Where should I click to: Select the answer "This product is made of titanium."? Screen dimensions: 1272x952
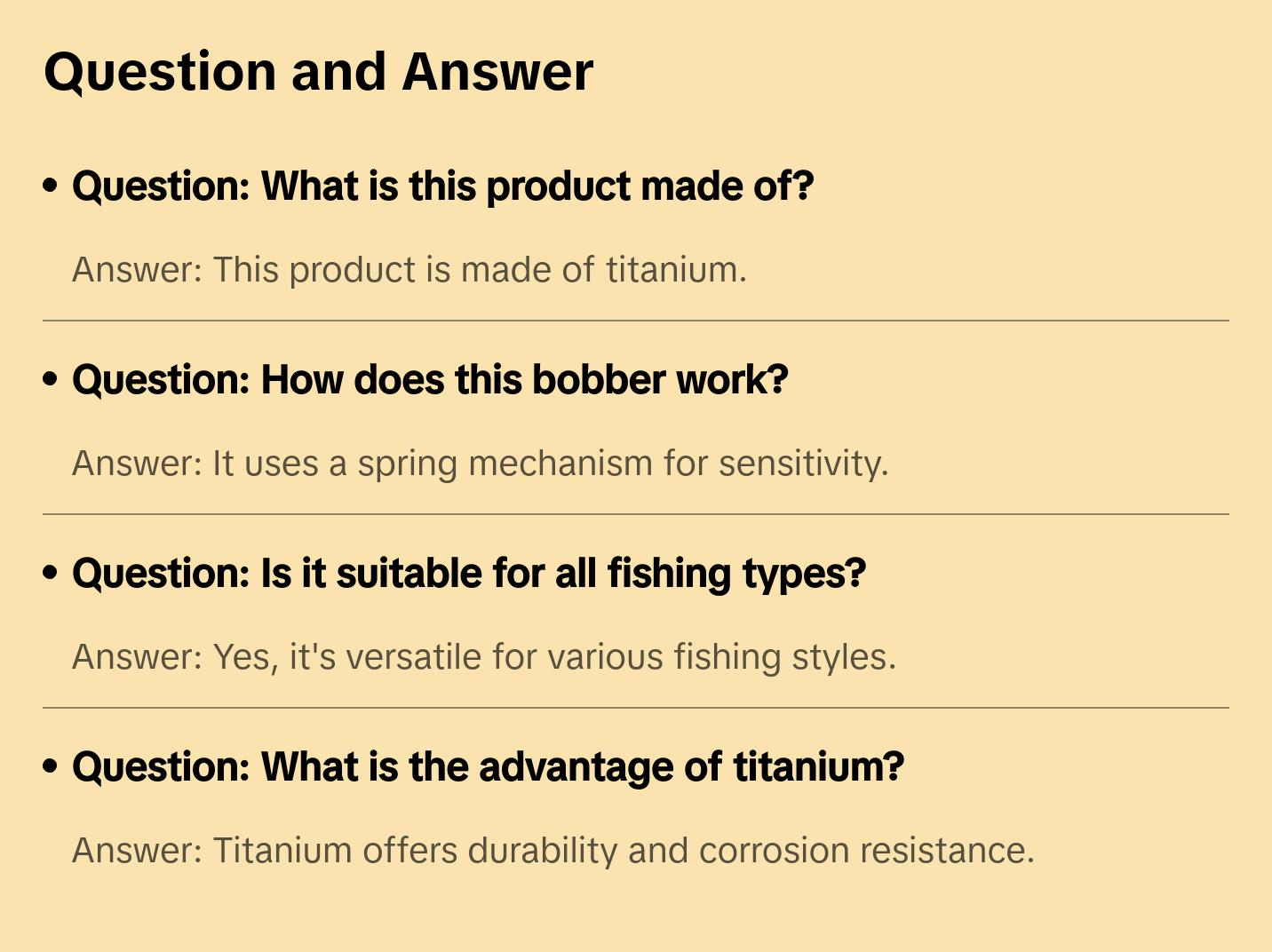[409, 270]
